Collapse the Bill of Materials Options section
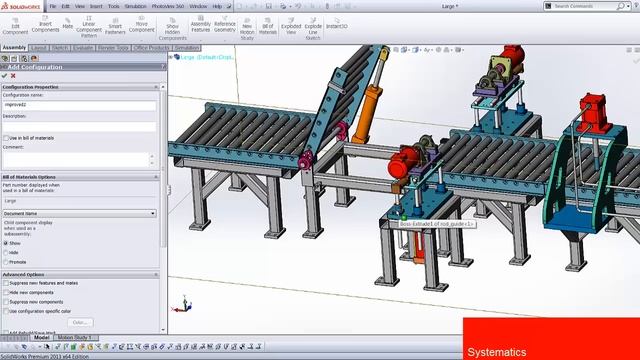 click(x=156, y=177)
